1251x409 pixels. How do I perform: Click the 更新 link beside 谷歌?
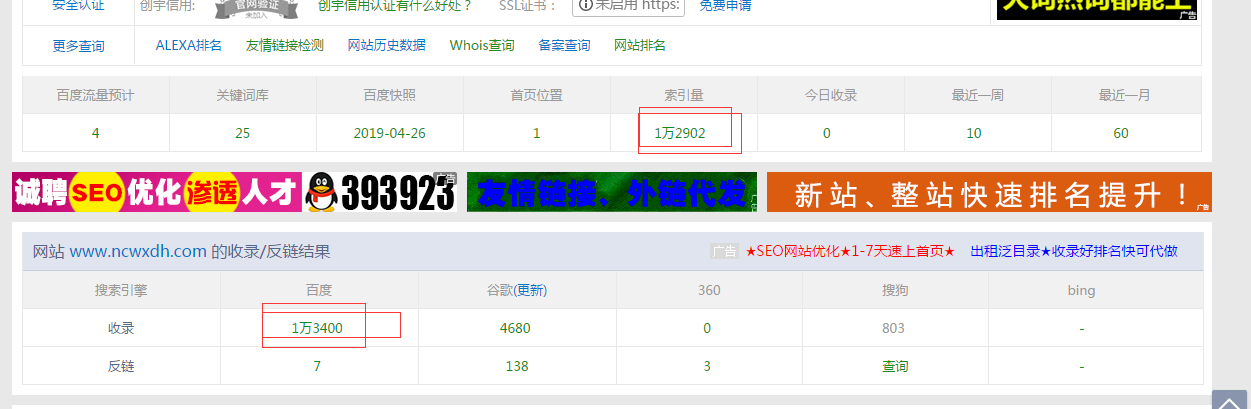coord(532,290)
